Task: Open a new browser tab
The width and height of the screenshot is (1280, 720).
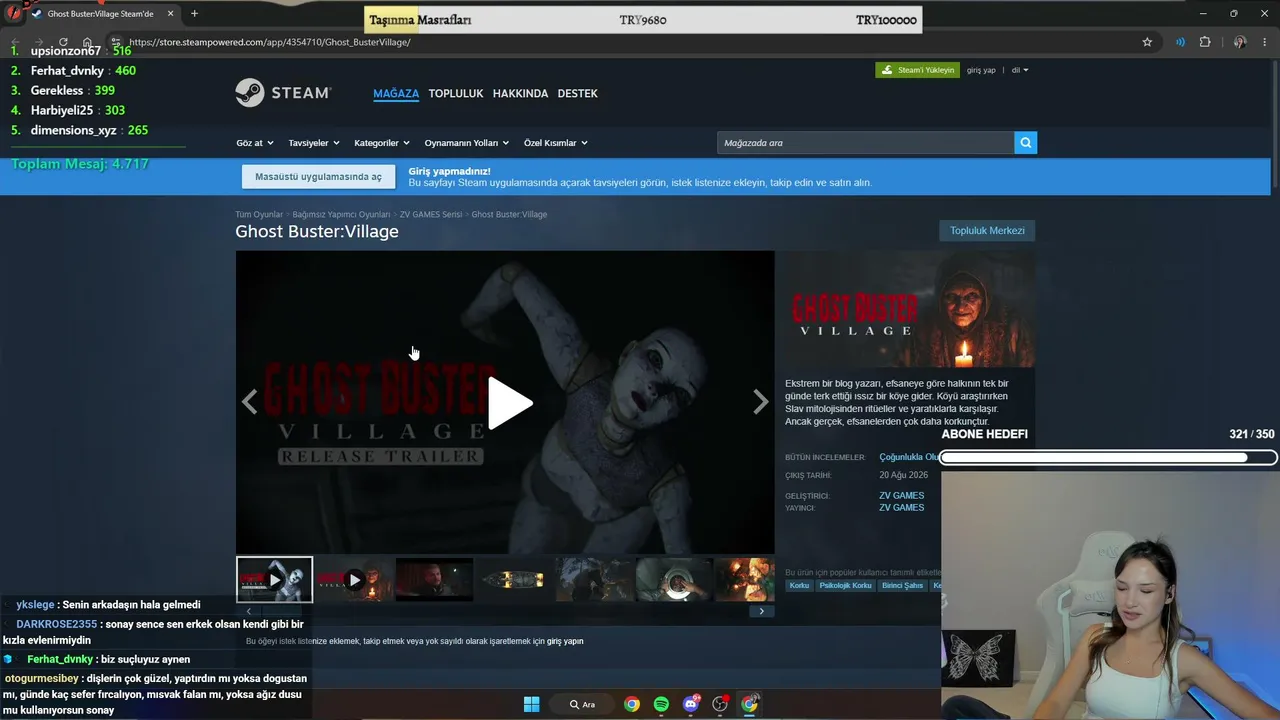Action: (194, 14)
